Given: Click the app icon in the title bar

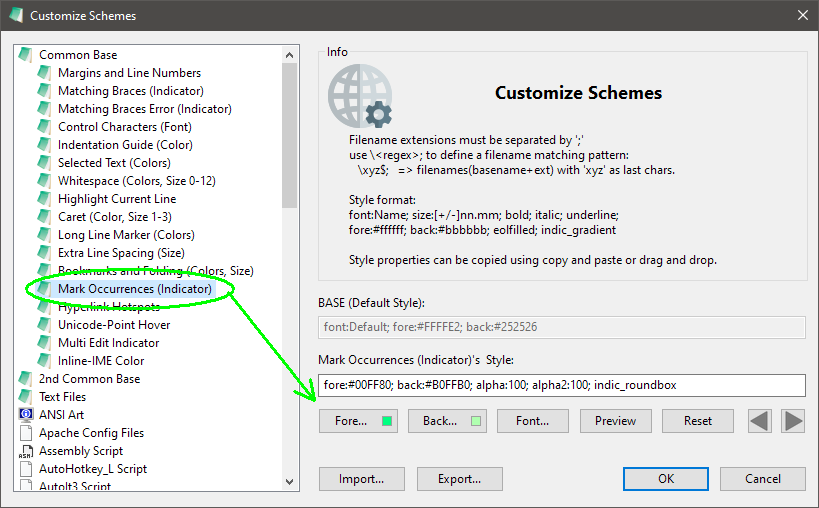Looking at the screenshot, I should (x=16, y=15).
